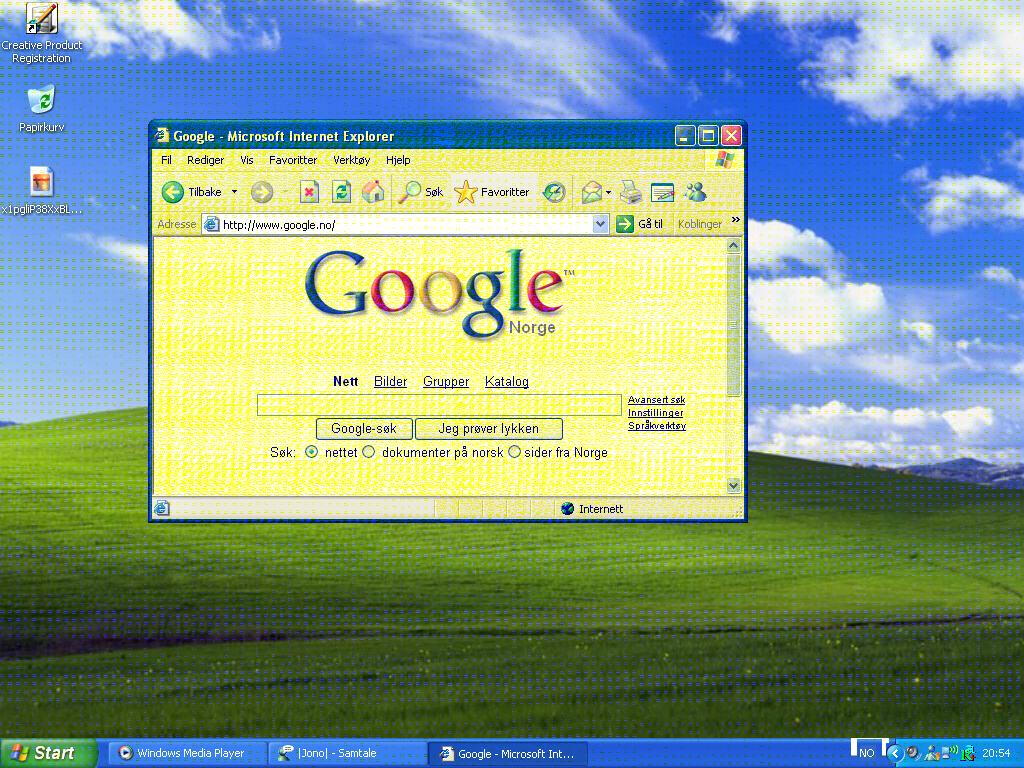Refresh the page with green arrows icon
This screenshot has width=1024, height=768.
[341, 192]
